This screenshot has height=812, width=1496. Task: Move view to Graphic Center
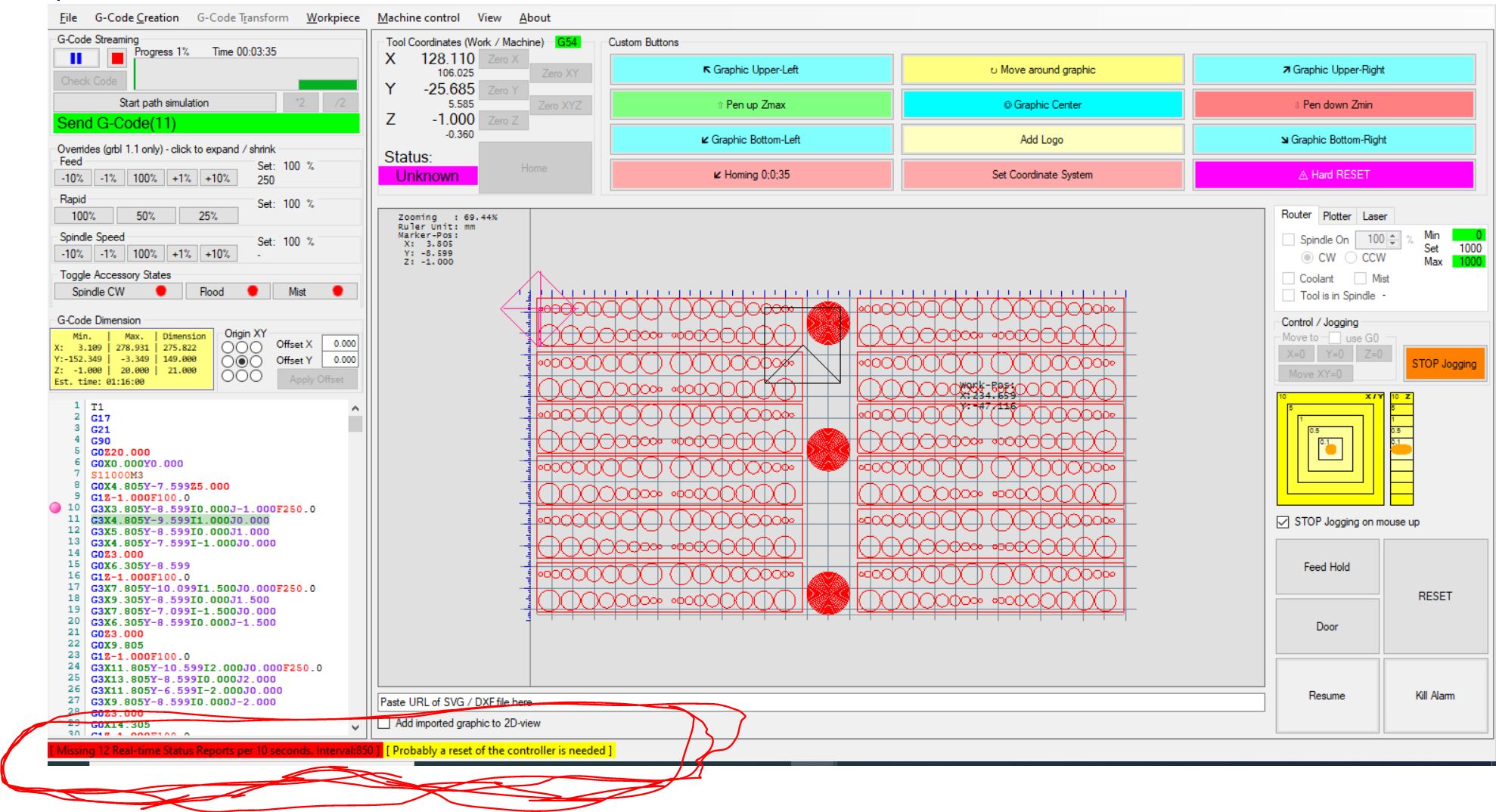click(1041, 105)
